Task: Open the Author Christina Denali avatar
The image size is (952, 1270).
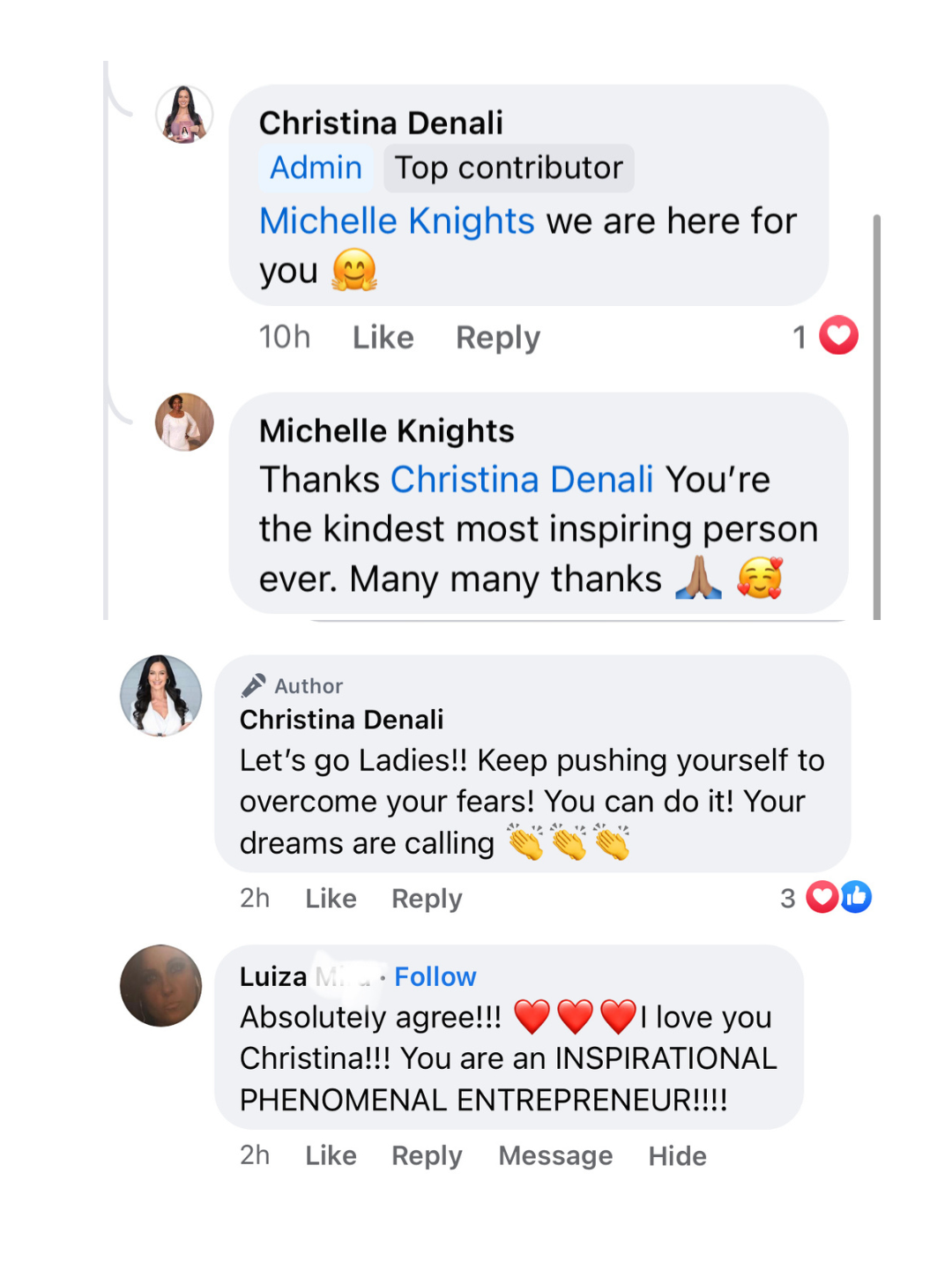Action: point(160,696)
